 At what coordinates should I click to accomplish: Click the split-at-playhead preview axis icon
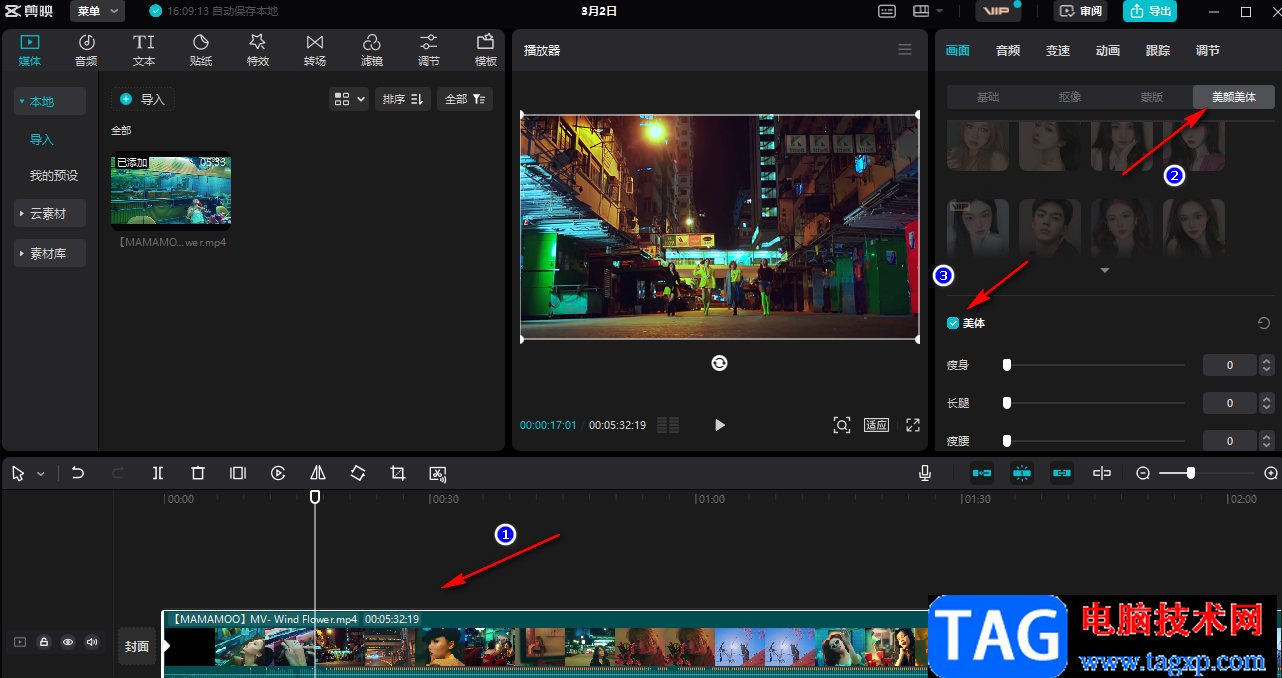pyautogui.click(x=1102, y=473)
